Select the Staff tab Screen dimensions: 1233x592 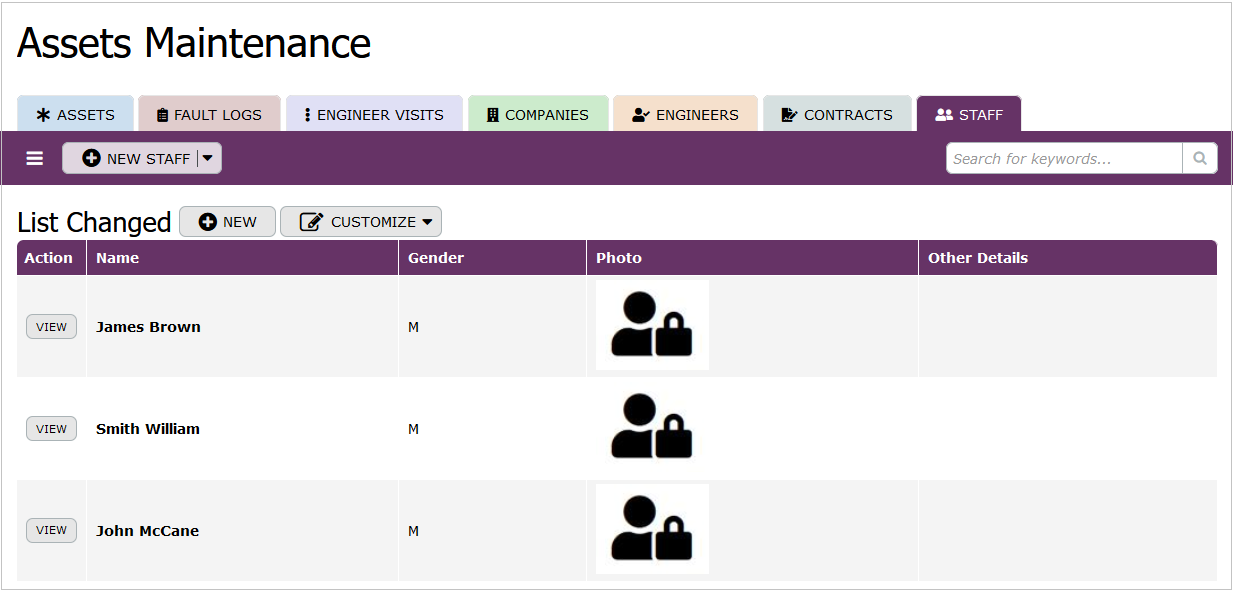click(x=968, y=115)
